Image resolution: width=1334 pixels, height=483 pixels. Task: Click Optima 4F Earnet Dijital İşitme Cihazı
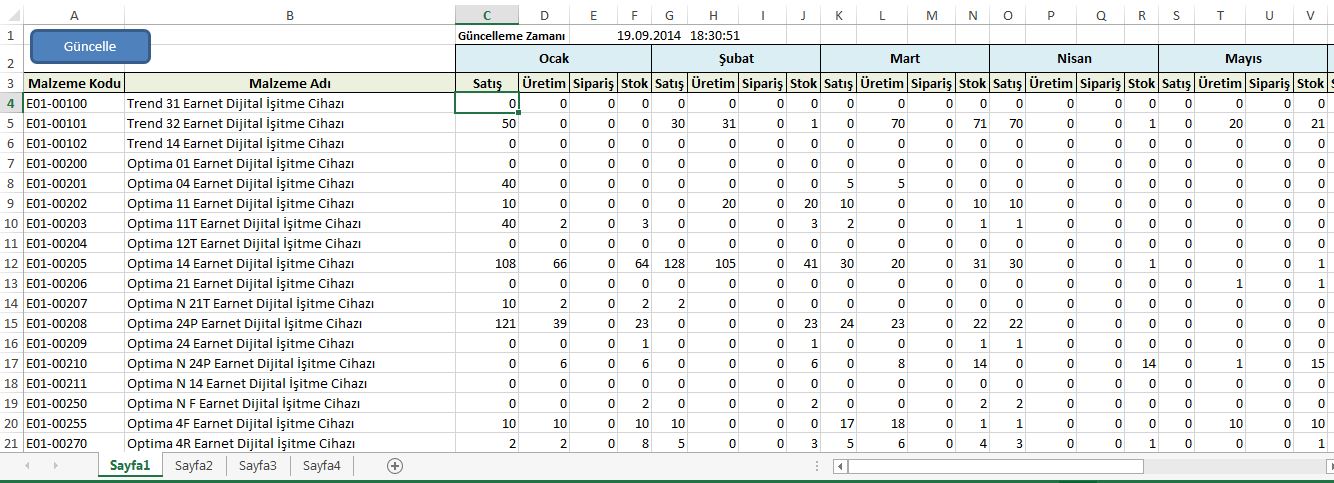[290, 423]
